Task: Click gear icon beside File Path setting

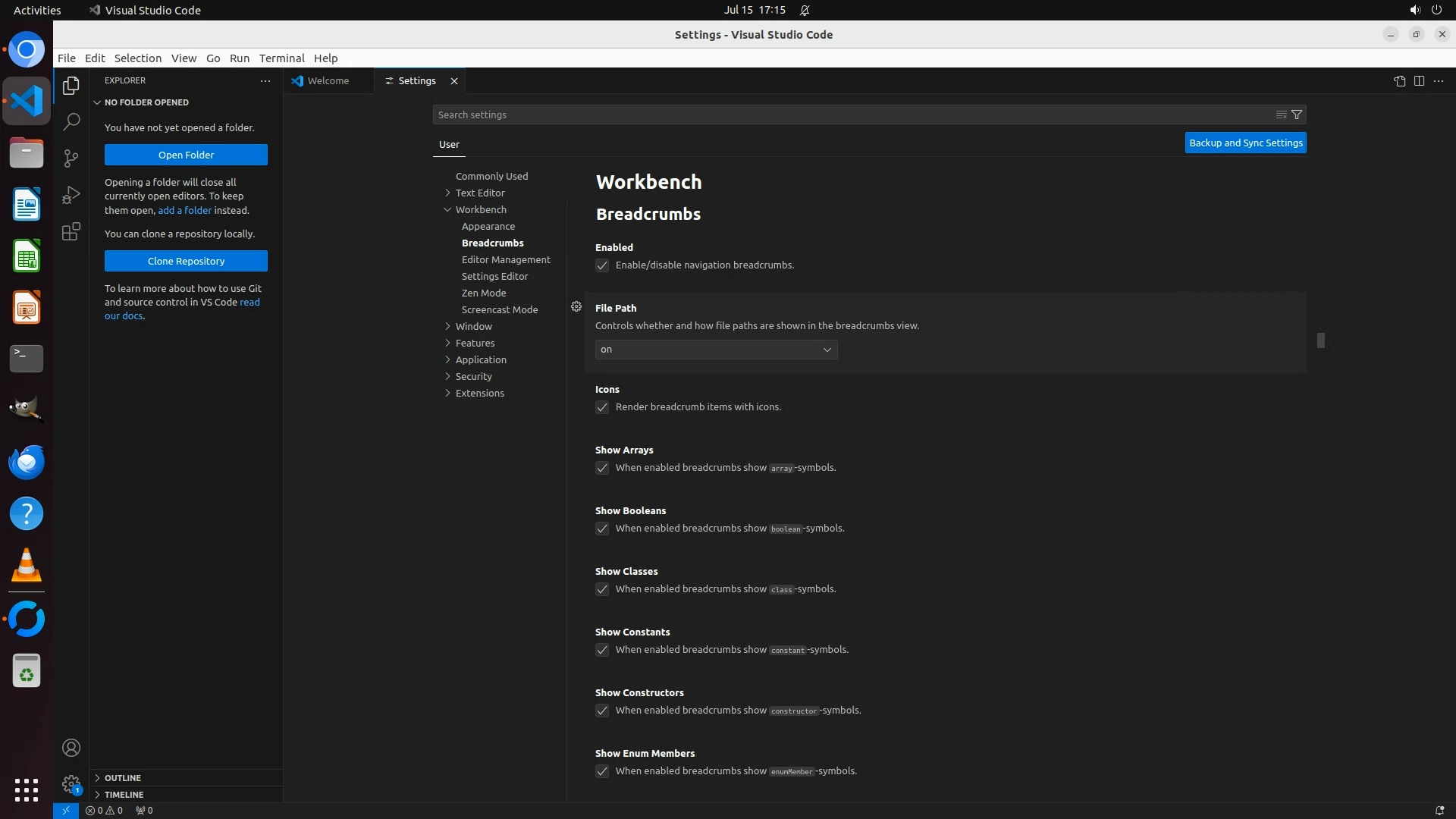Action: (x=576, y=306)
